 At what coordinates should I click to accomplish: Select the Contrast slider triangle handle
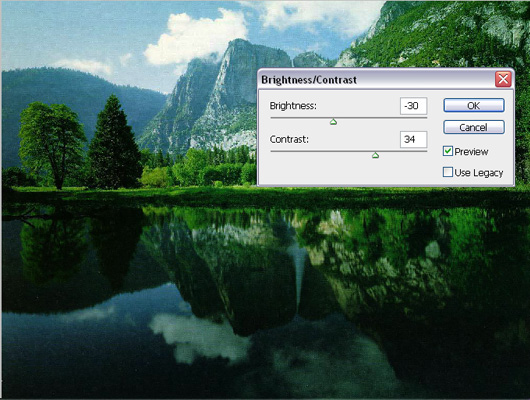[x=375, y=155]
